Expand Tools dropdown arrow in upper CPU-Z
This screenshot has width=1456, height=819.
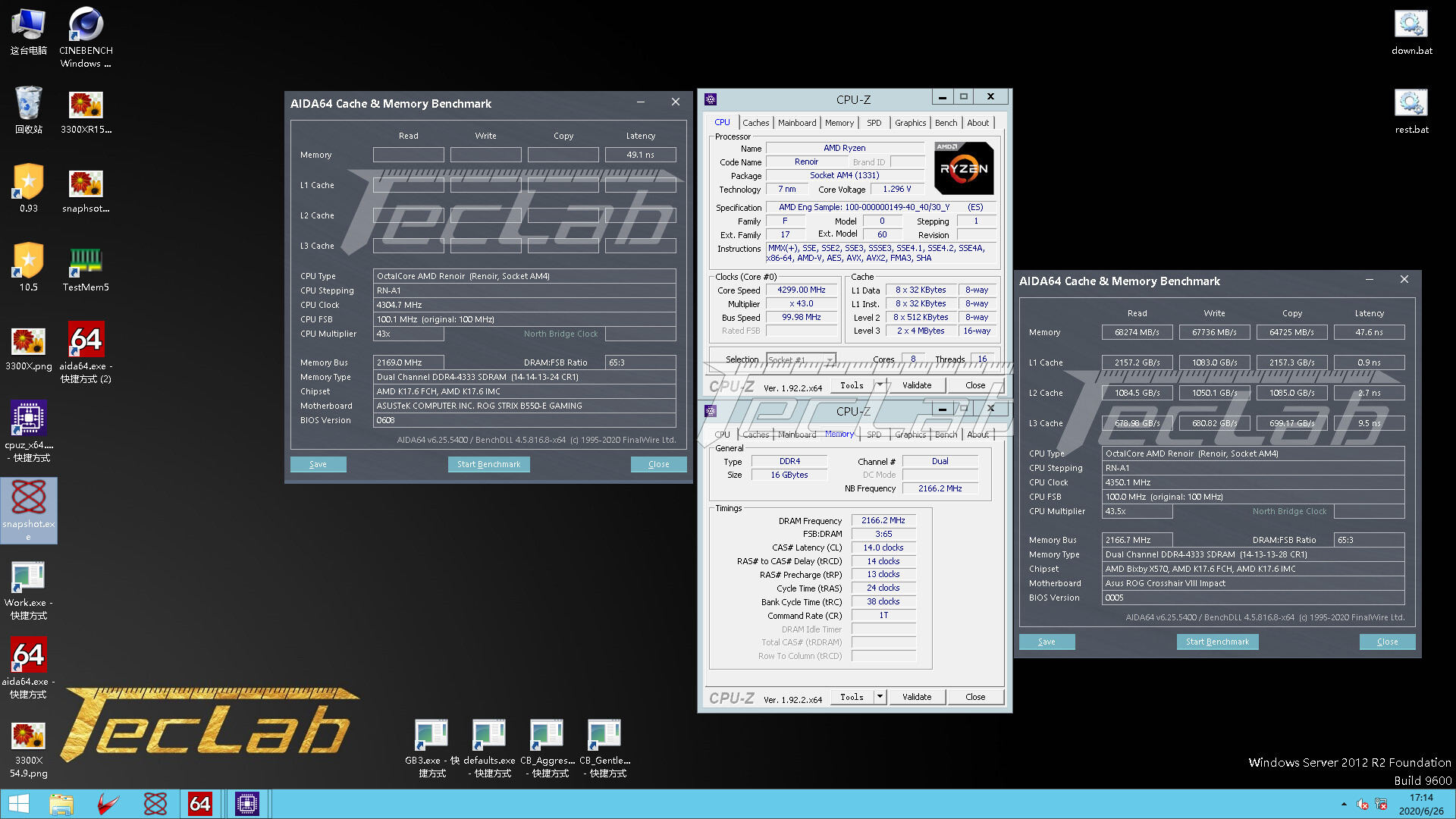[x=880, y=385]
